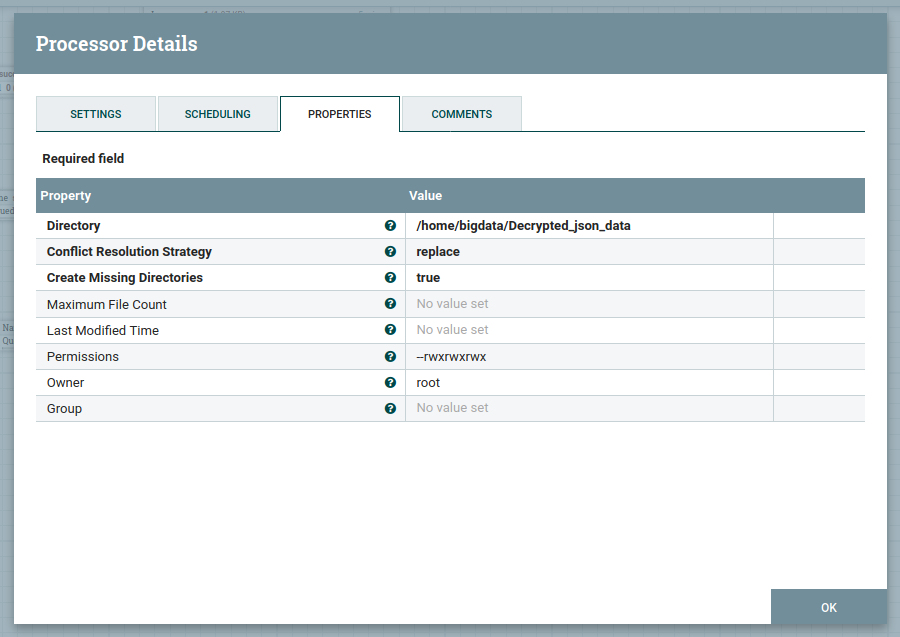The height and width of the screenshot is (637, 900).
Task: Click the Permissions value rwxrwxrwx
Action: [452, 356]
